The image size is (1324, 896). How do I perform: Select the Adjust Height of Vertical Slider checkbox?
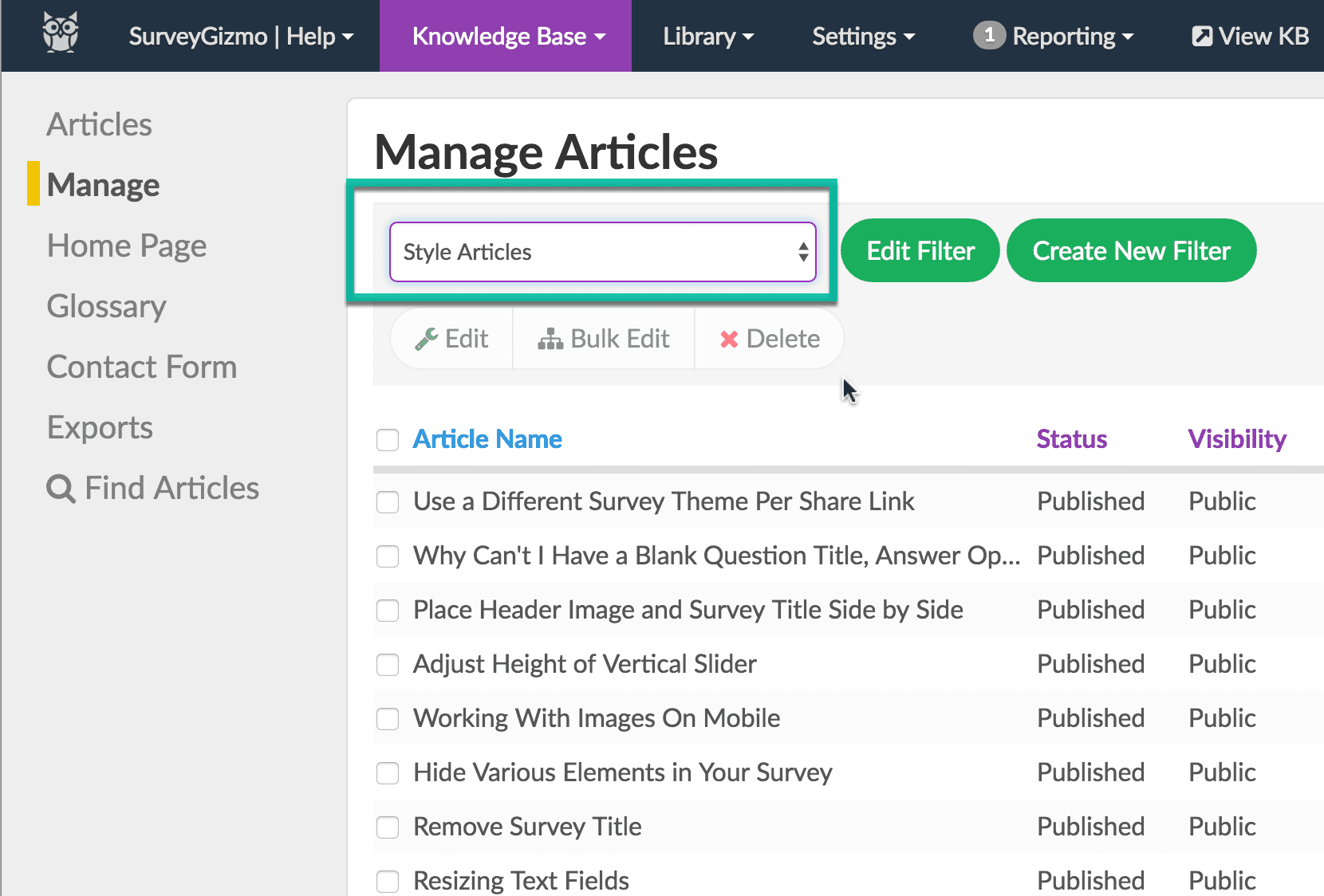388,665
